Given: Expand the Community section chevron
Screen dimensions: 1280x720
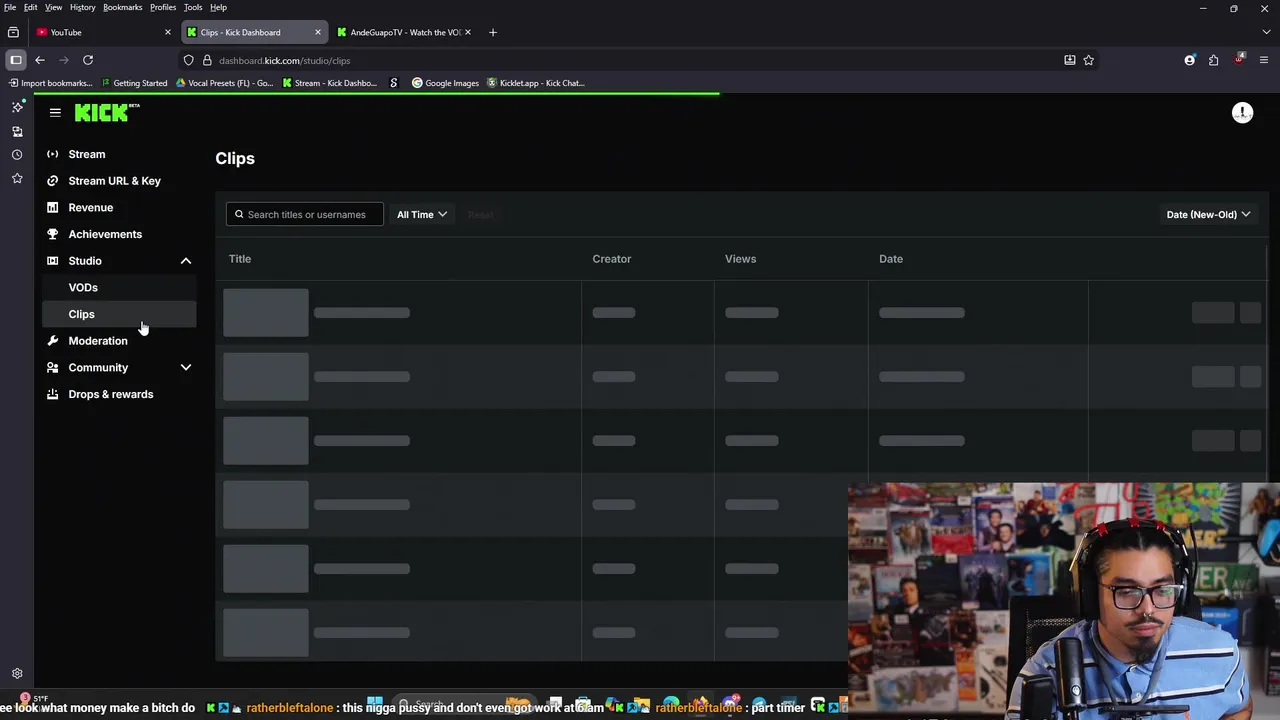Looking at the screenshot, I should coord(186,368).
